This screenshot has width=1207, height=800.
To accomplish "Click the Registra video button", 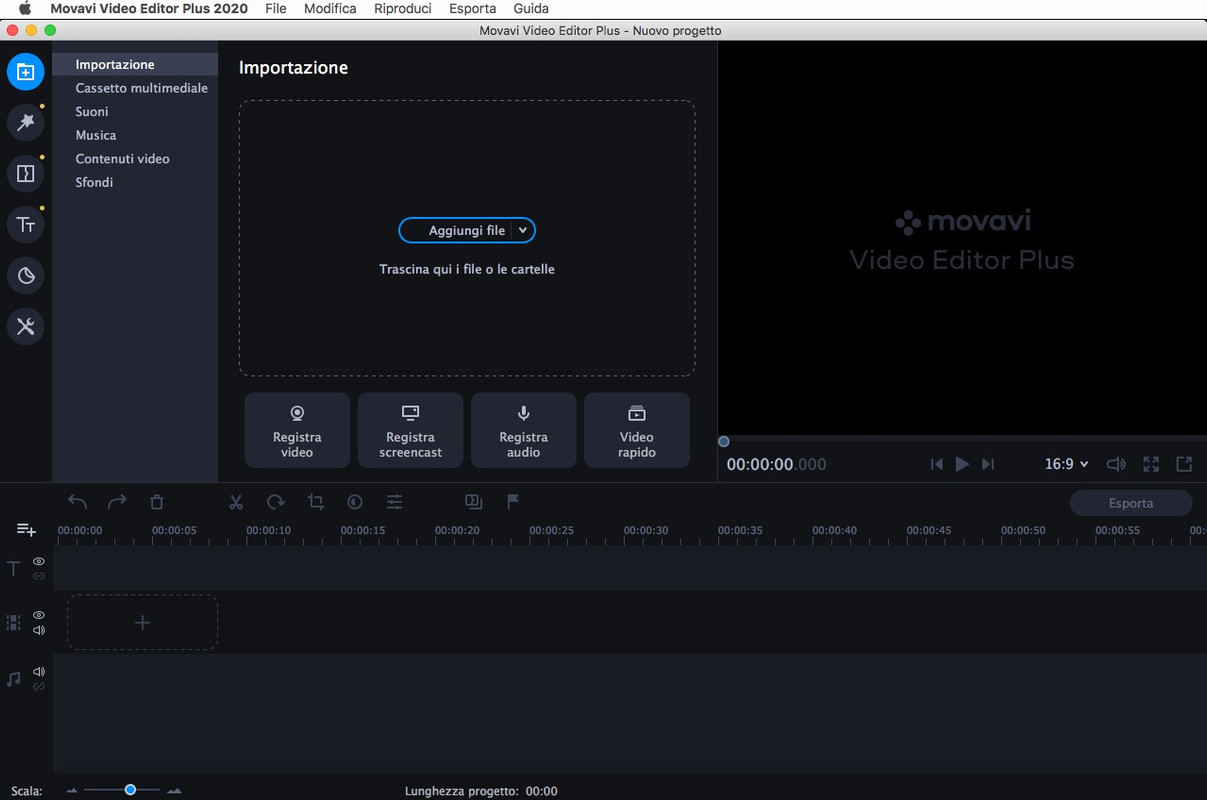I will [297, 430].
